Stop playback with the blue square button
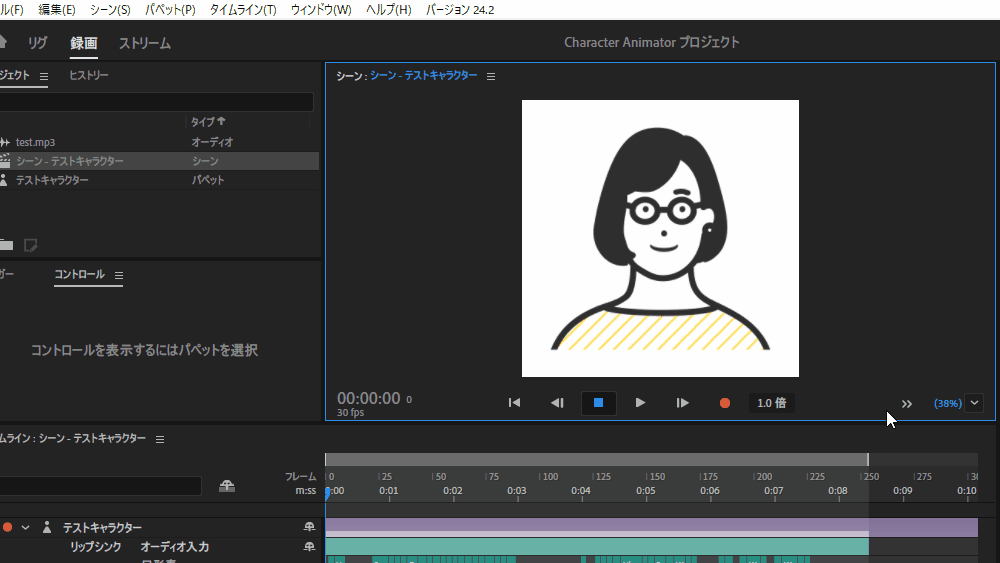Image resolution: width=1000 pixels, height=563 pixels. pos(598,403)
